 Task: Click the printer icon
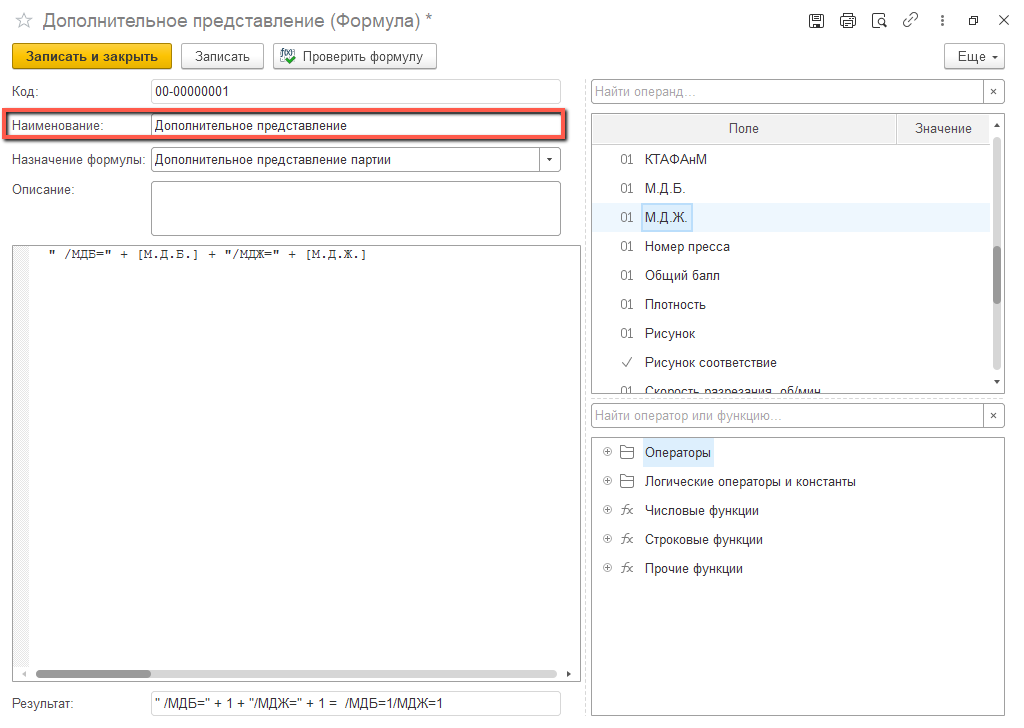tap(848, 20)
